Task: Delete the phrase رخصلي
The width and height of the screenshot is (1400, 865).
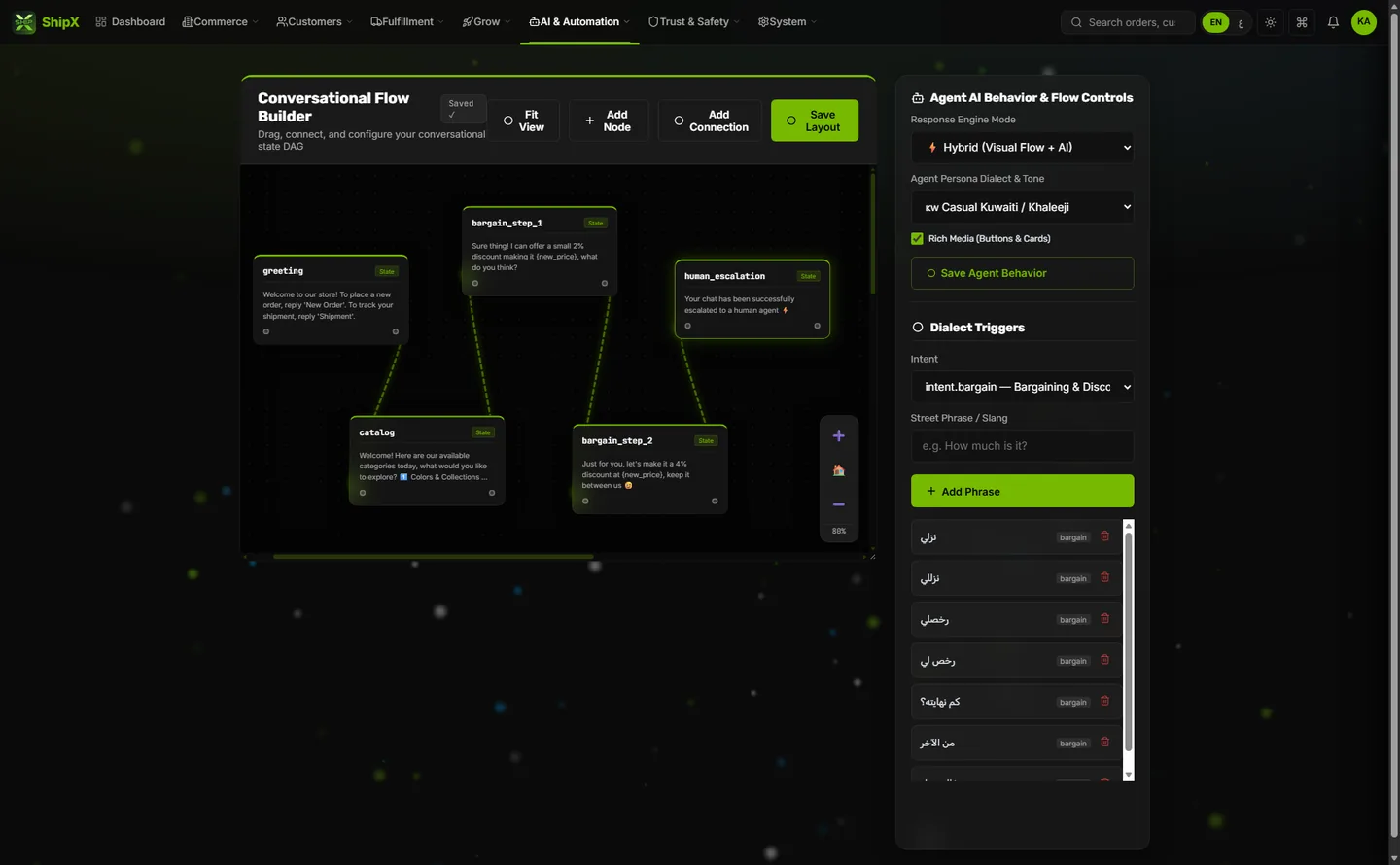Action: (1104, 619)
